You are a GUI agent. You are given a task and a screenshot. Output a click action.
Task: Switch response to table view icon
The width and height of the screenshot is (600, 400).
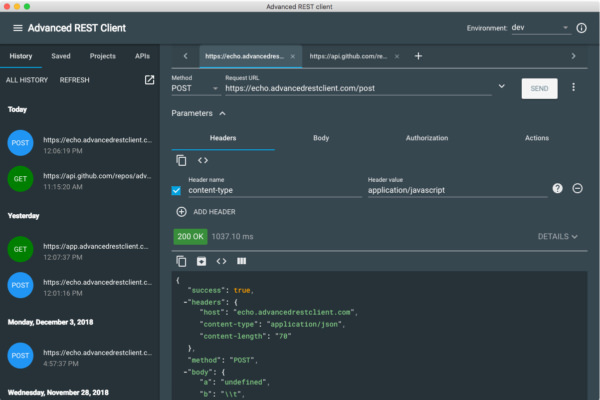[241, 261]
